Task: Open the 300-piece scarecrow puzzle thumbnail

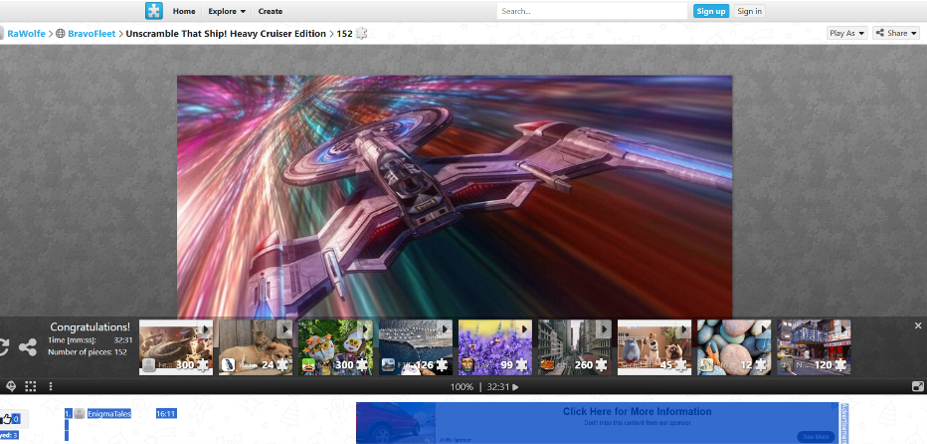Action: (x=335, y=347)
